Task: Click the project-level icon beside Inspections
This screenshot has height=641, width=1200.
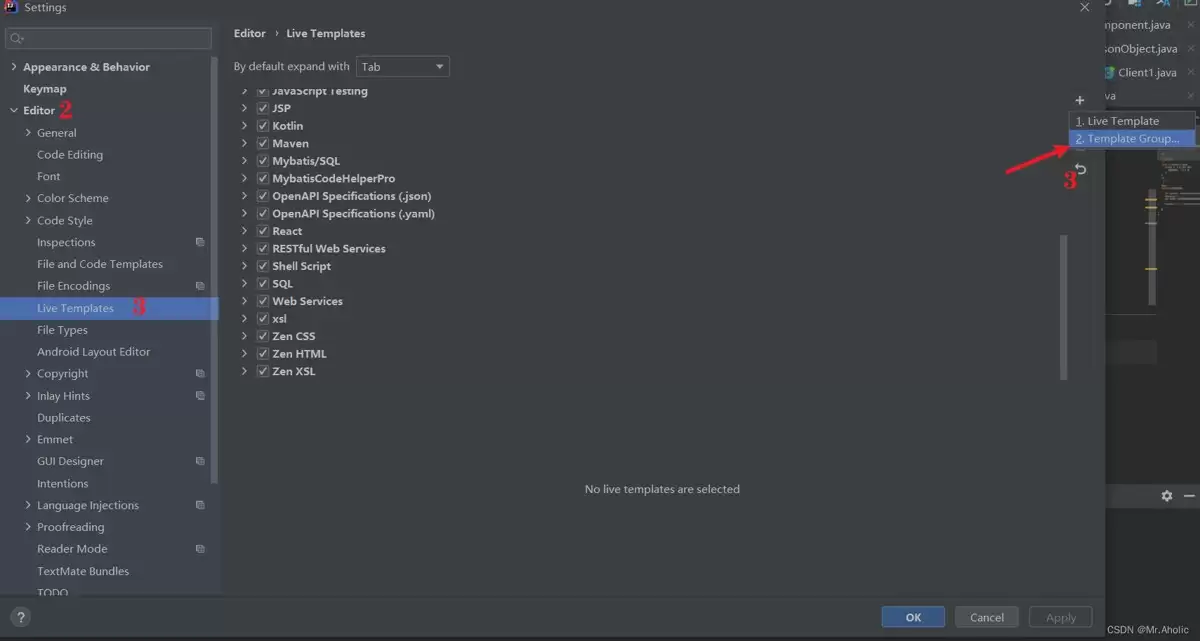Action: tap(200, 243)
